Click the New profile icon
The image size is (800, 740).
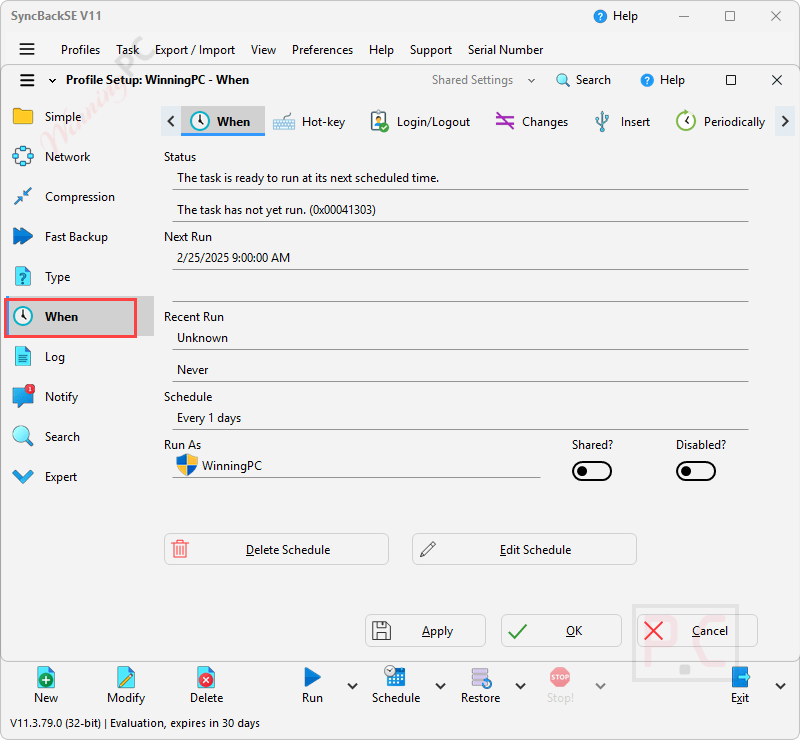(45, 678)
